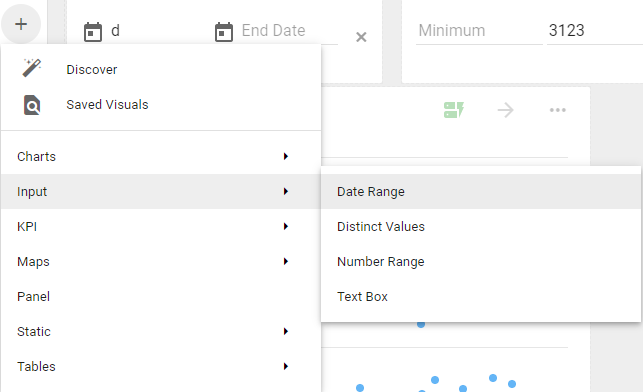Clear the date range with X icon
Image resolution: width=643 pixels, height=392 pixels.
[x=361, y=37]
